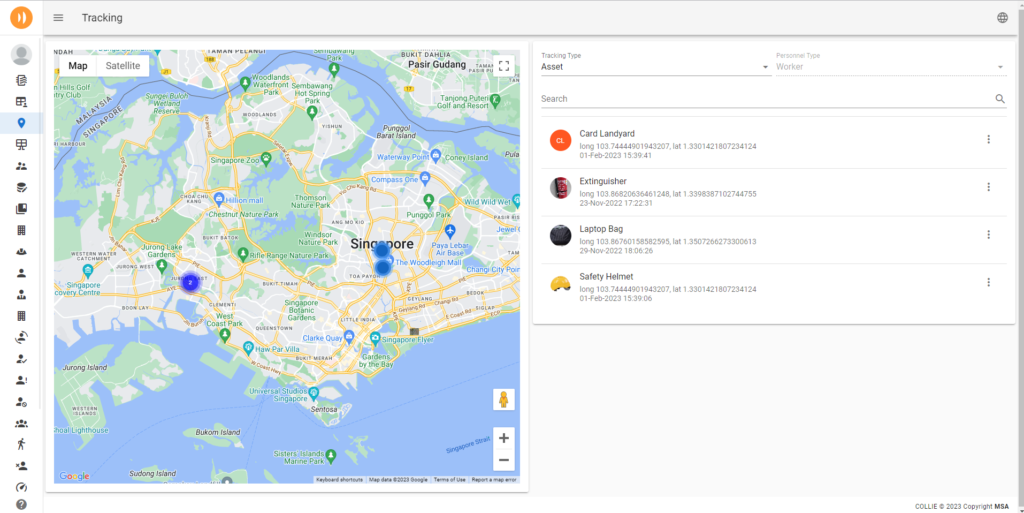Image resolution: width=1024 pixels, height=513 pixels.
Task: Select the Safety Helmet asset row
Action: pos(773,288)
